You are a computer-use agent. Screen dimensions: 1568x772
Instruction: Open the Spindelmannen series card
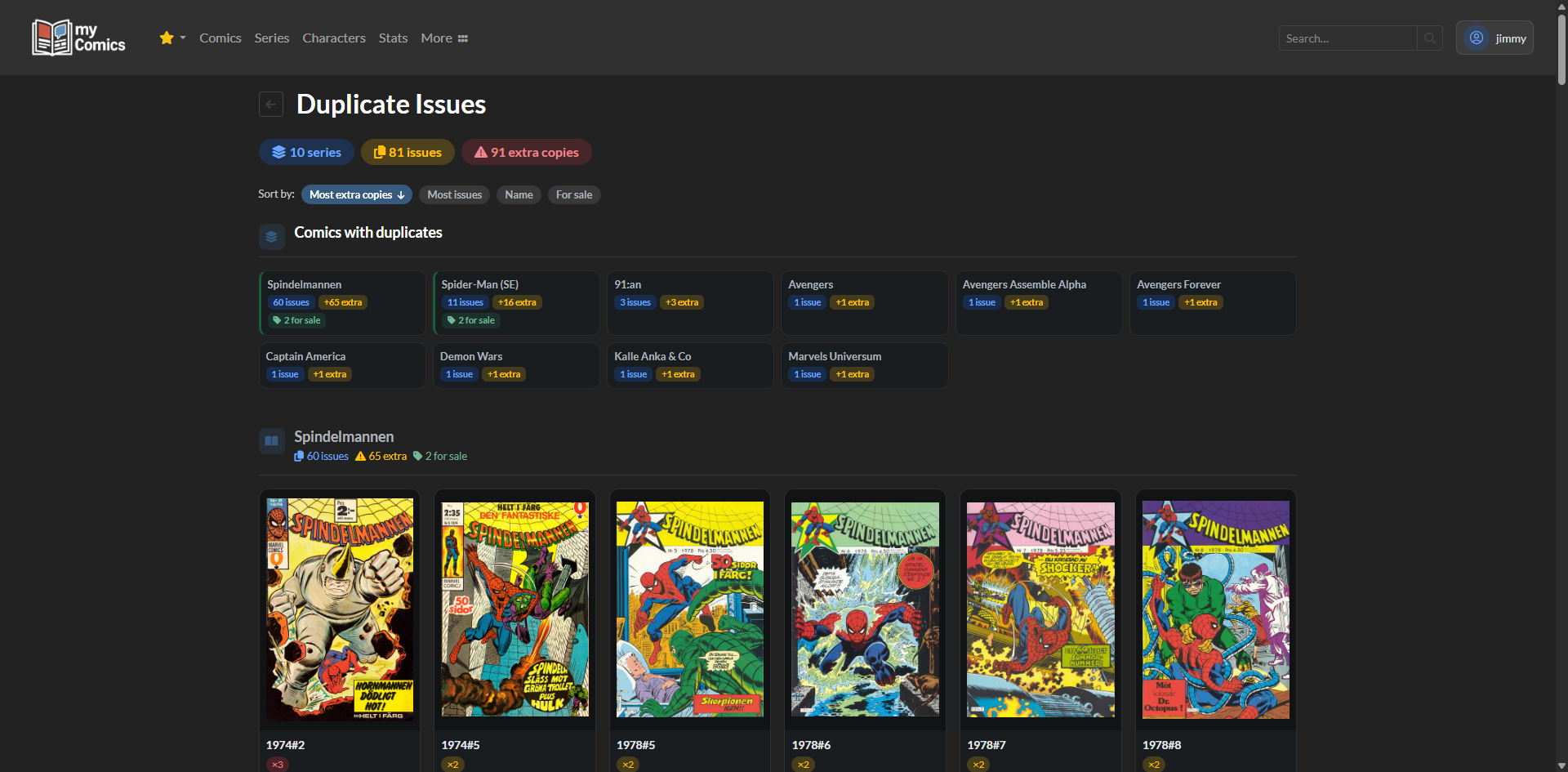point(342,303)
